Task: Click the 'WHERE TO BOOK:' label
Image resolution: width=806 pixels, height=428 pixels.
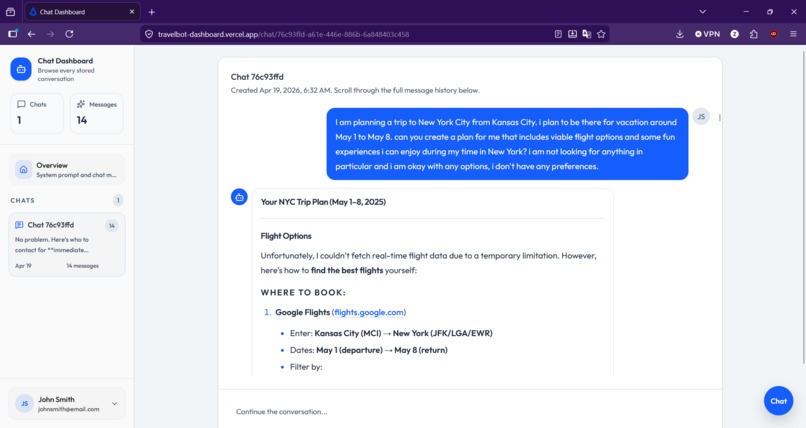Action: click(x=303, y=292)
